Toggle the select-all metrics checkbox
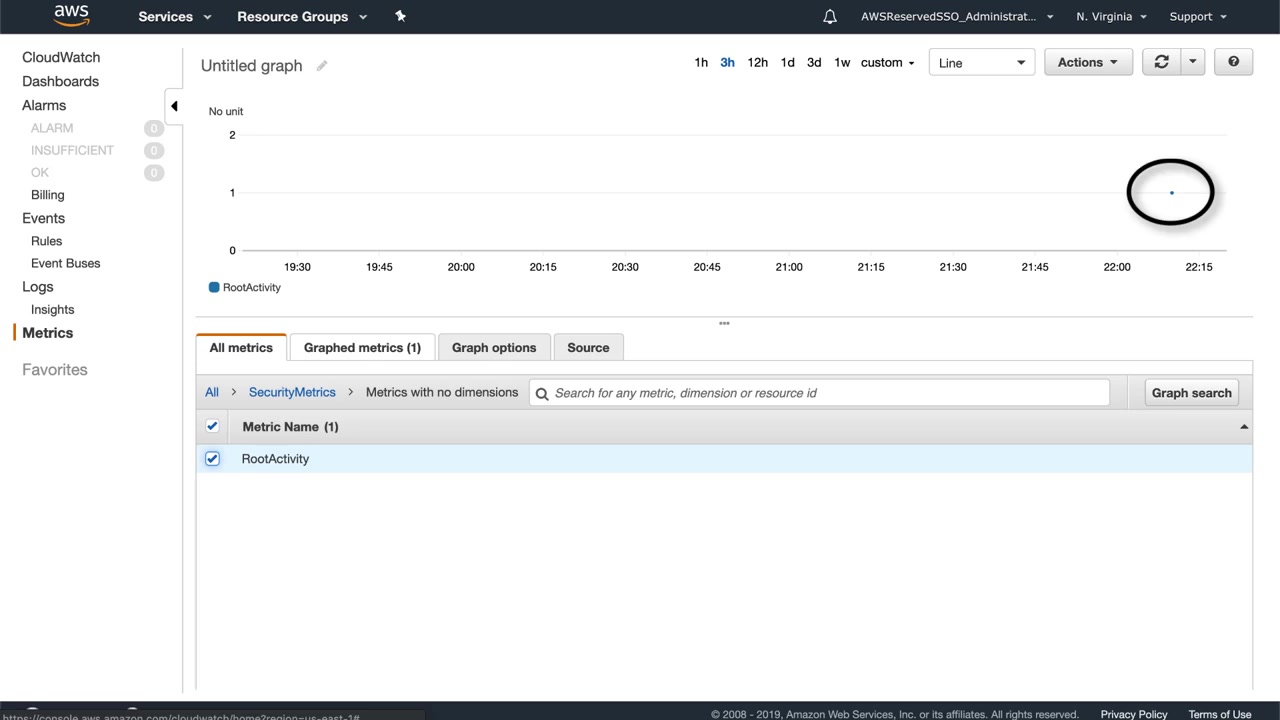This screenshot has width=1280, height=720. 212,426
